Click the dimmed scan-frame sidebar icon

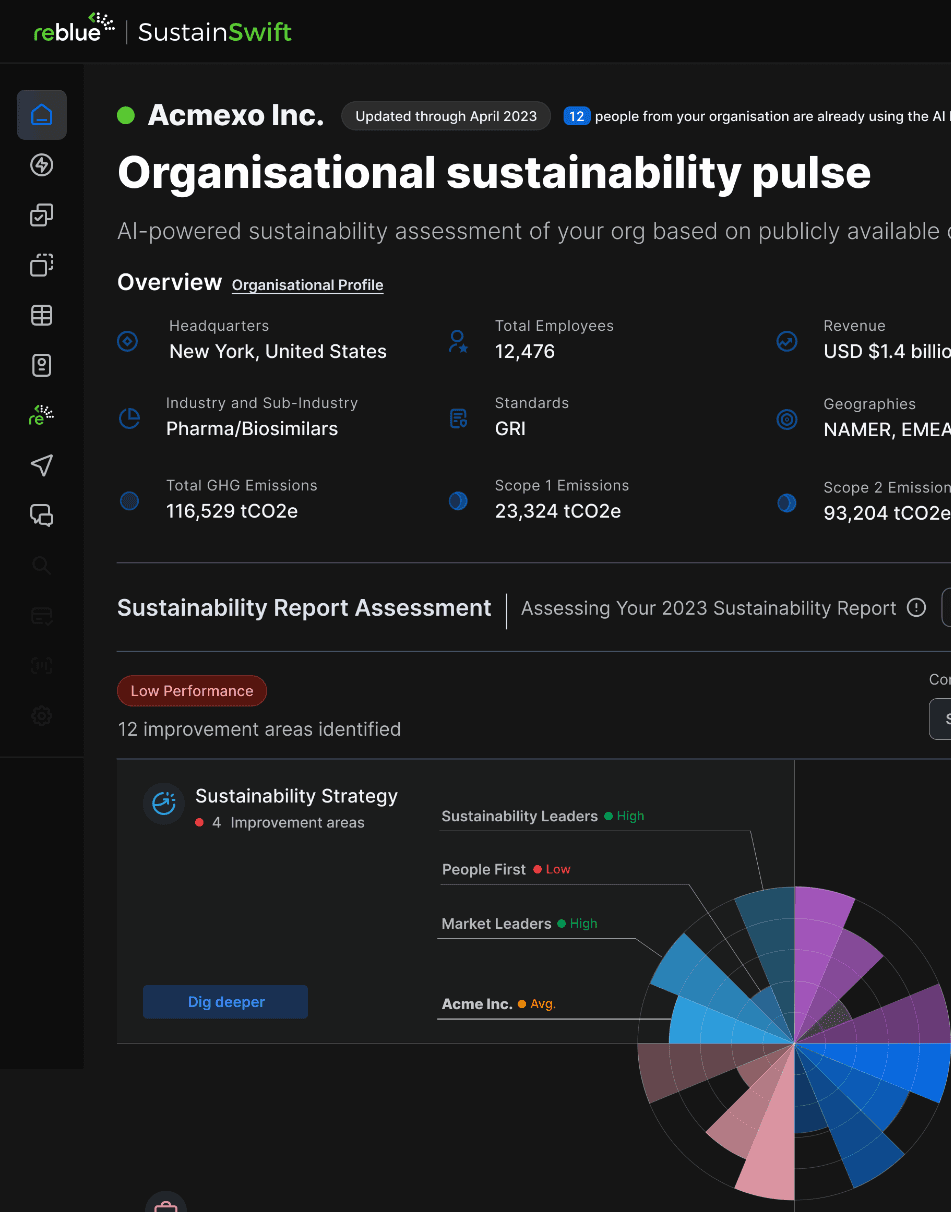[42, 666]
